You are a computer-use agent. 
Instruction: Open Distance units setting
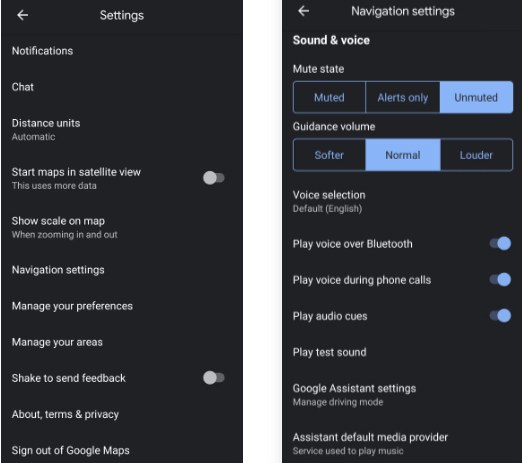(122, 129)
